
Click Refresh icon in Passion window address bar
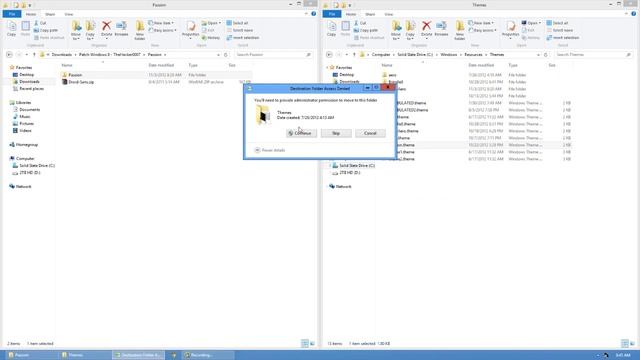click(x=226, y=55)
